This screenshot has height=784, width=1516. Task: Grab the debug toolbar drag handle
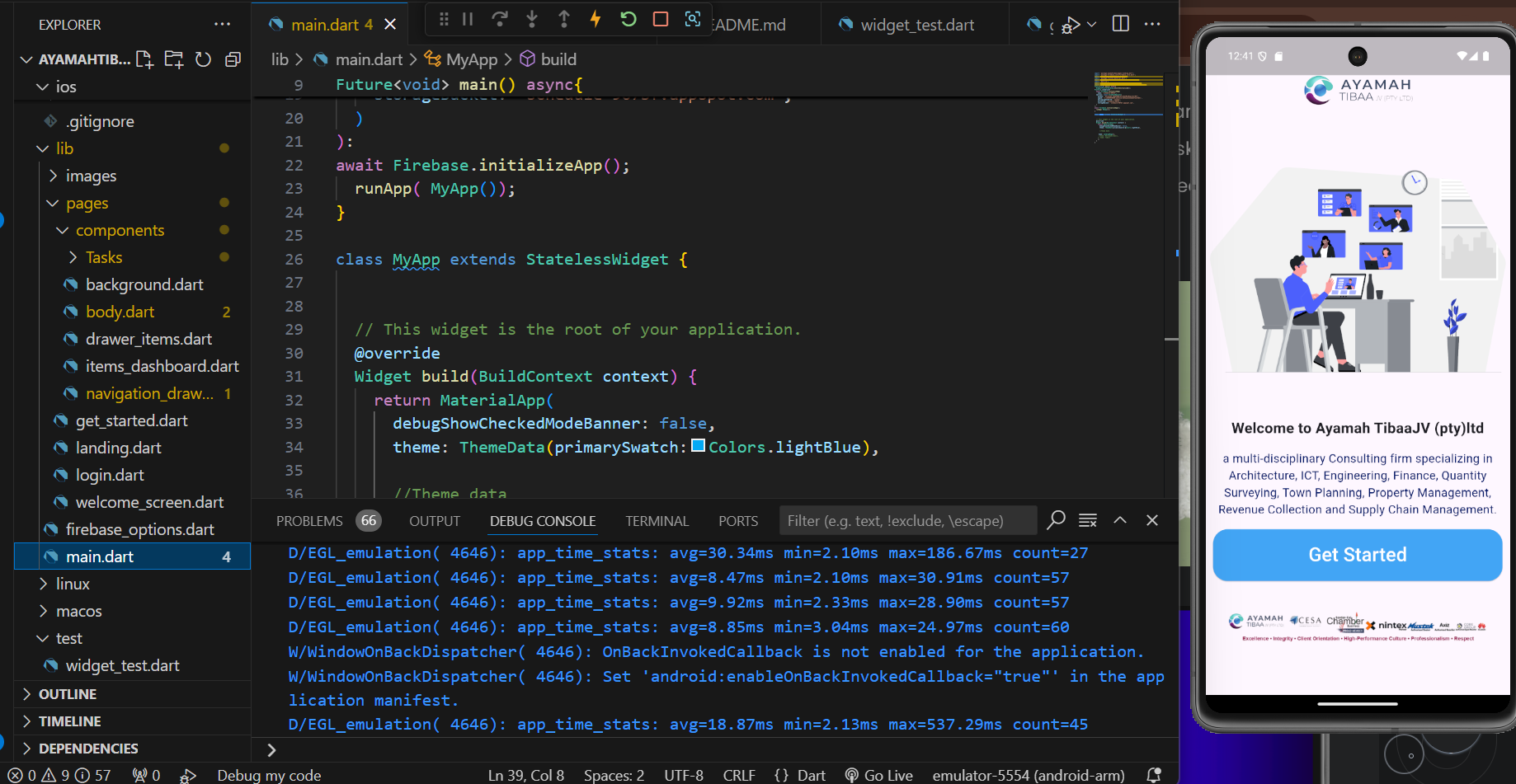[444, 19]
